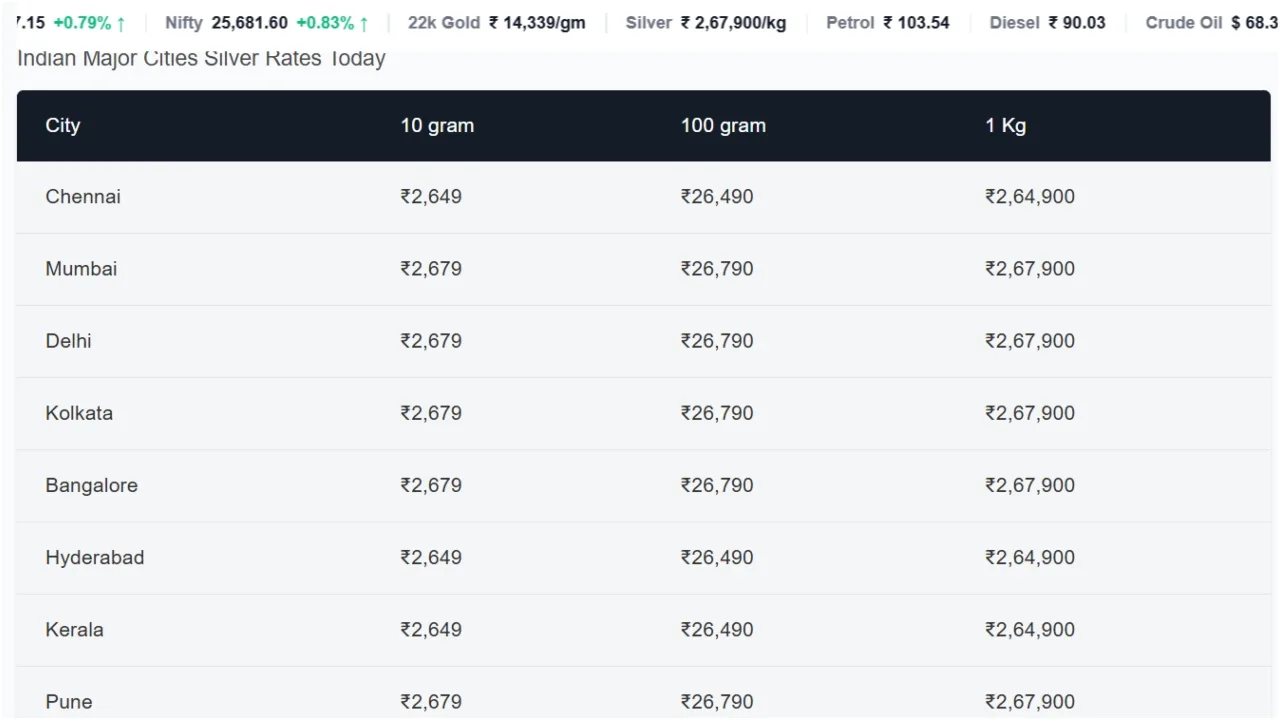
Task: Select the Chennai row city name
Action: tap(83, 197)
